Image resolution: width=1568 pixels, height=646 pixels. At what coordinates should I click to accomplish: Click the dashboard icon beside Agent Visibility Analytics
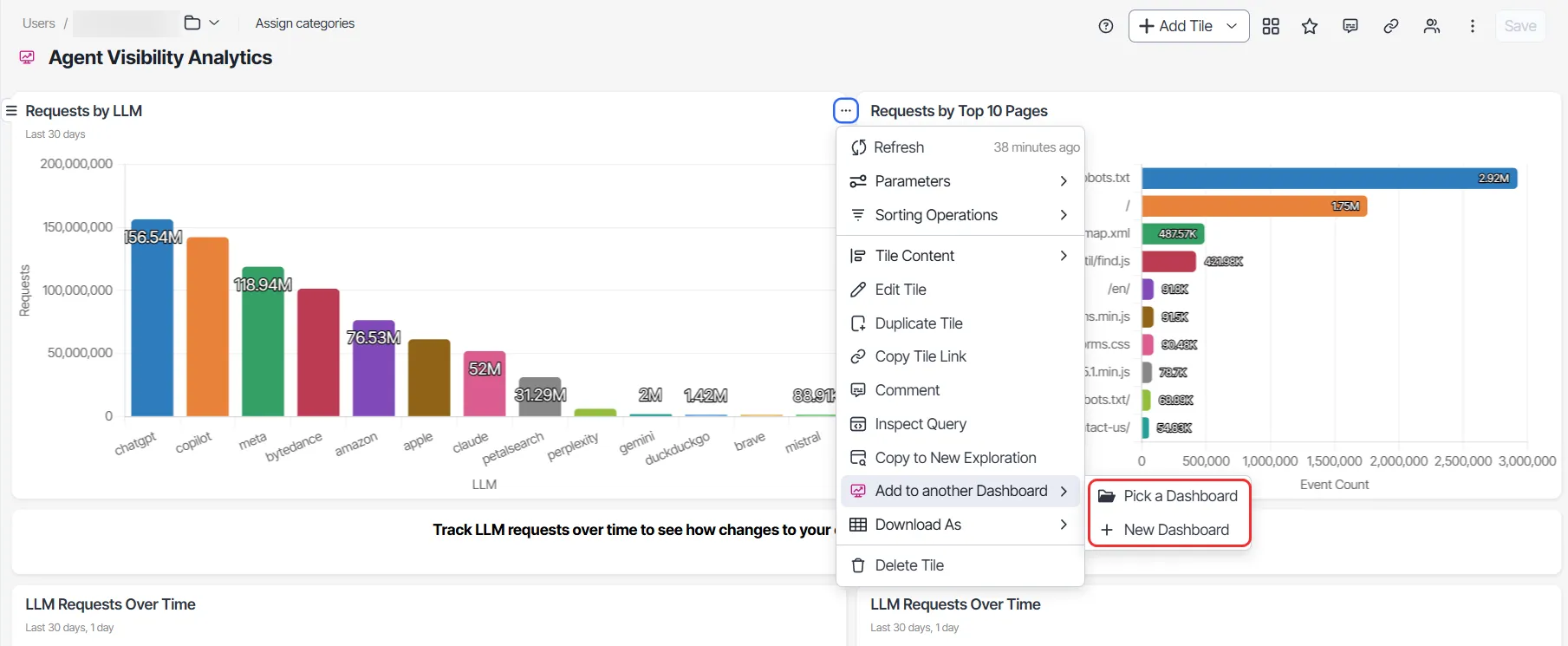coord(27,57)
